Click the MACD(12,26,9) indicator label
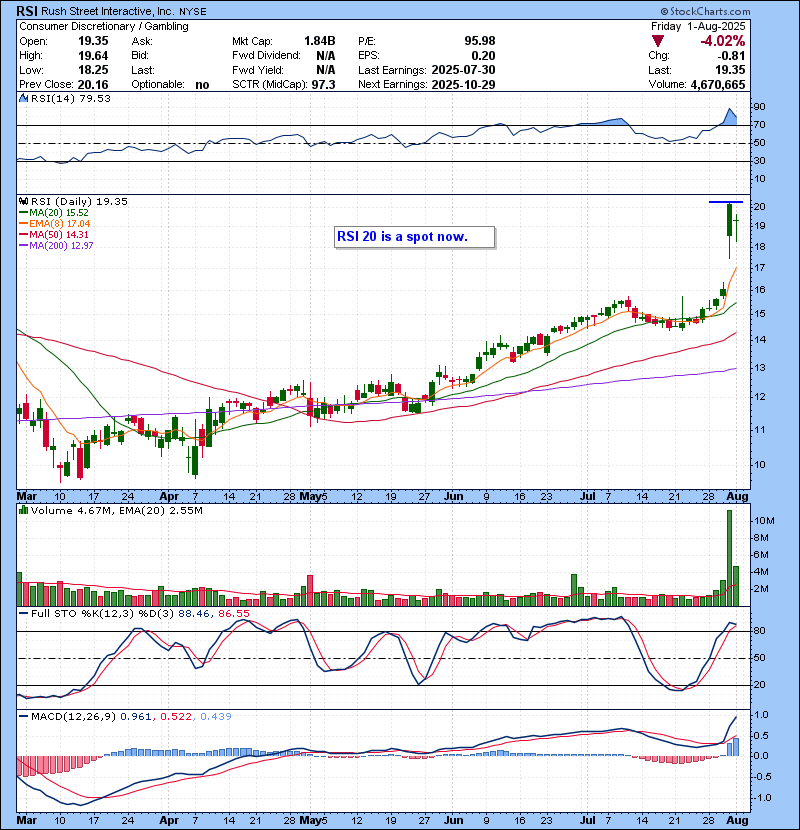 [73, 717]
